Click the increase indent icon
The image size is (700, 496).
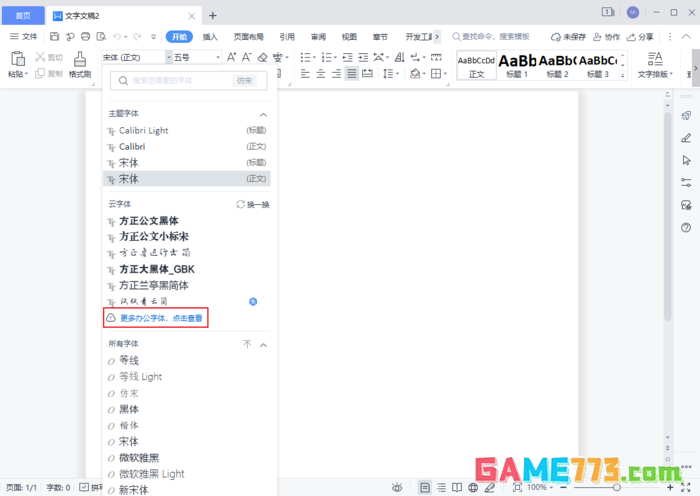tap(363, 57)
